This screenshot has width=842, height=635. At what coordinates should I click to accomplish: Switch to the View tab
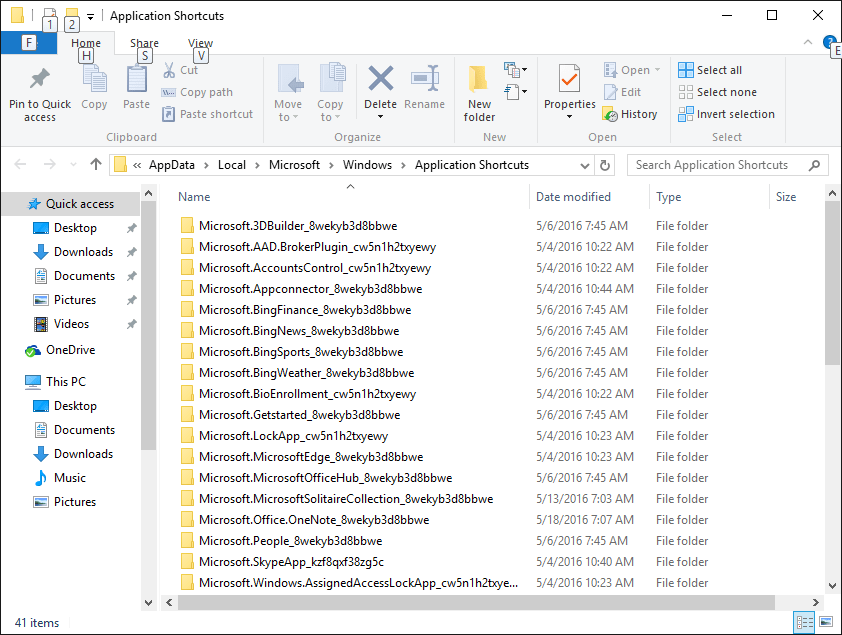(x=200, y=43)
